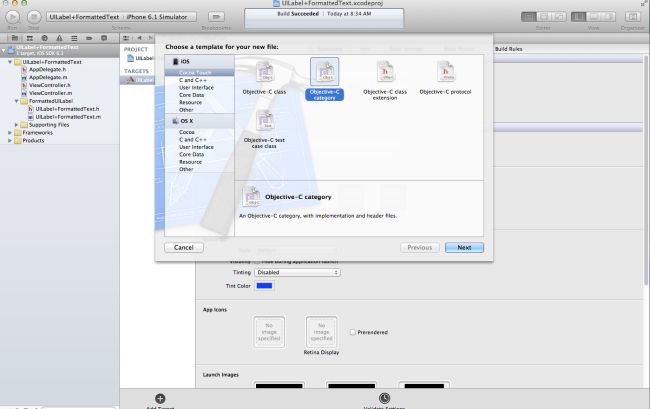Viewport: 650px width, 409px height.
Task: Show the Breakpoint navigator
Action: [89, 38]
